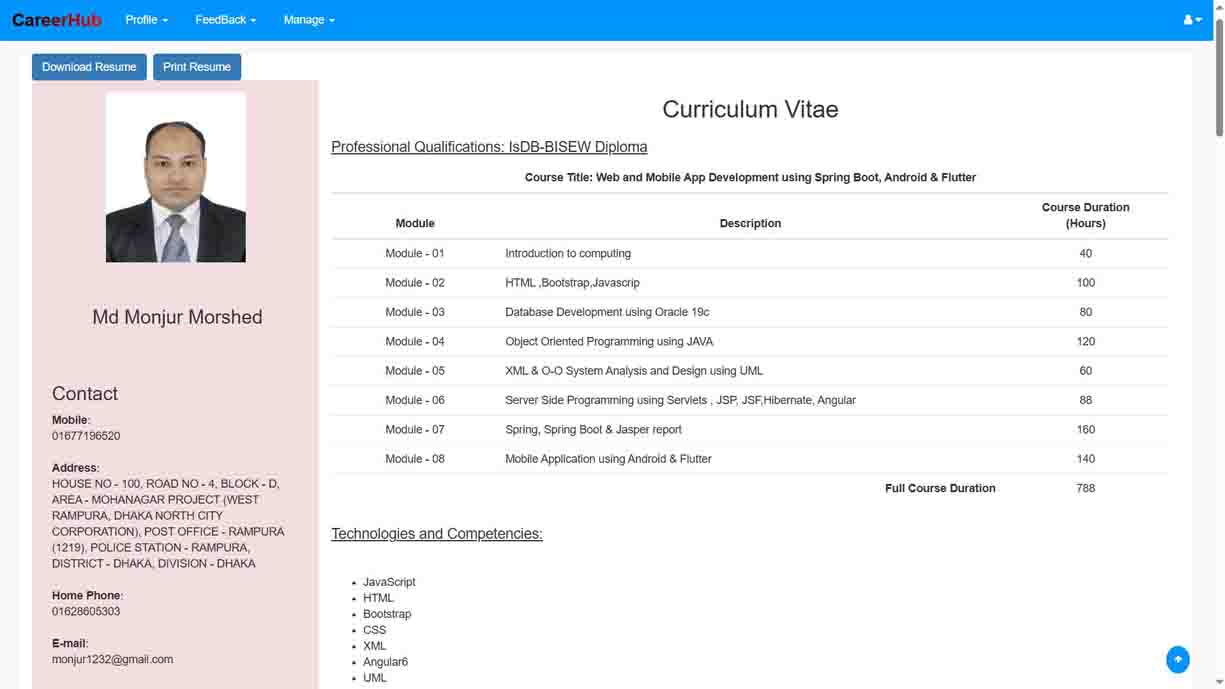Click Md Monjur Morshed's profile photo
This screenshot has width=1225, height=689.
tap(176, 176)
